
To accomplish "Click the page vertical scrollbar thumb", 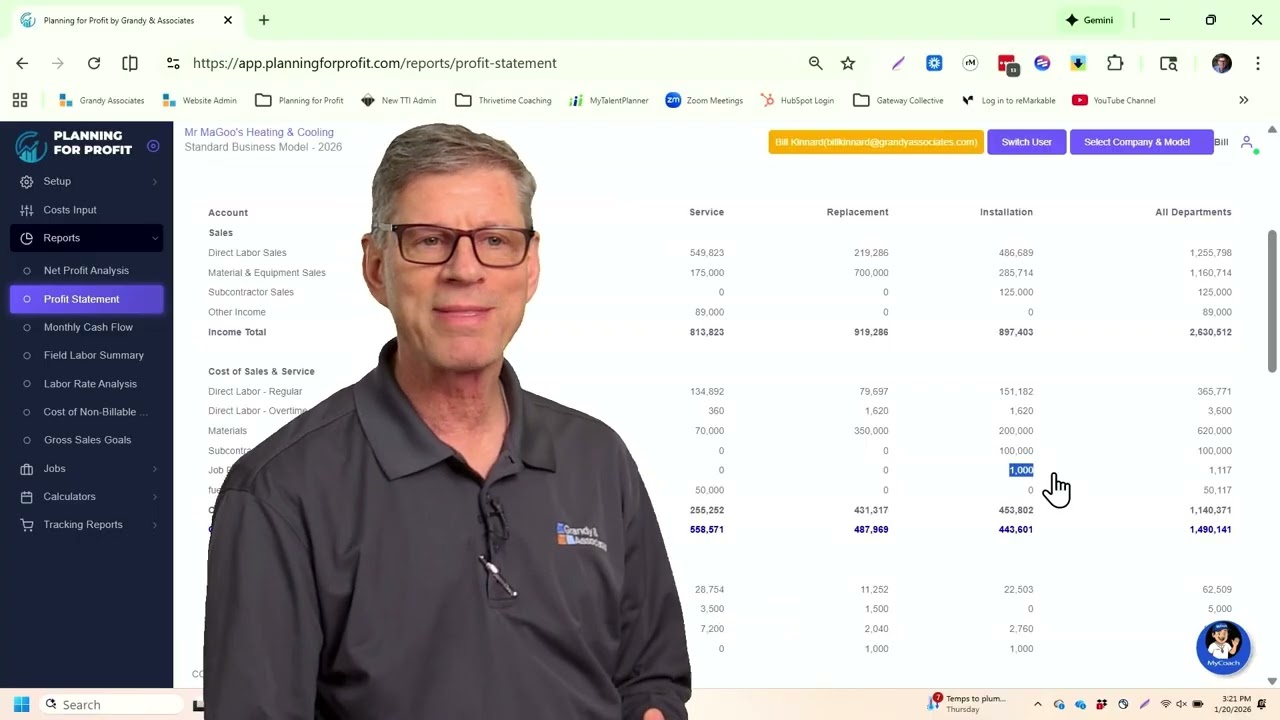I will click(1272, 302).
